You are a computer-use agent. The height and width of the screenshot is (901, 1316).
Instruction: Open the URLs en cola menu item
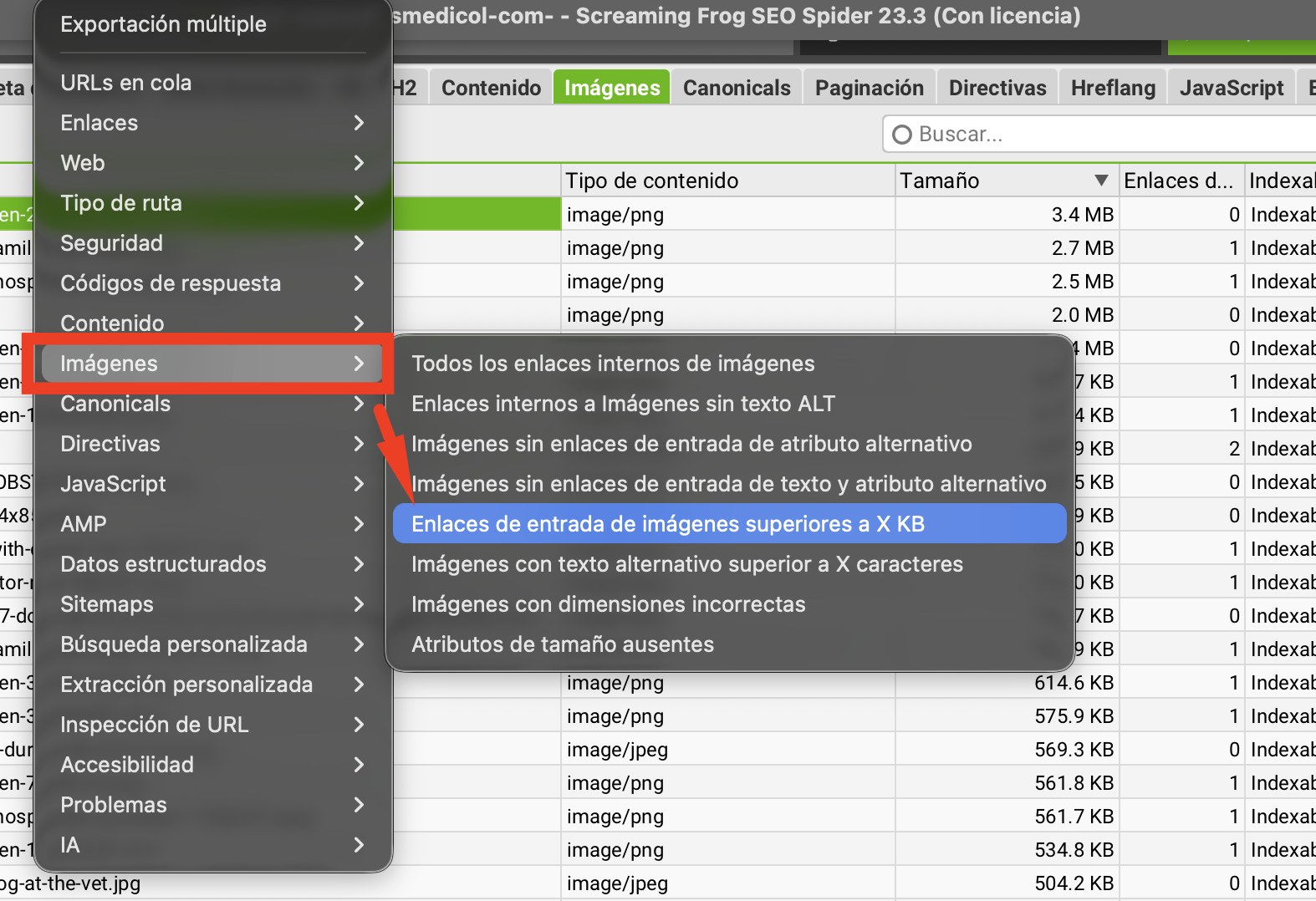pos(126,83)
